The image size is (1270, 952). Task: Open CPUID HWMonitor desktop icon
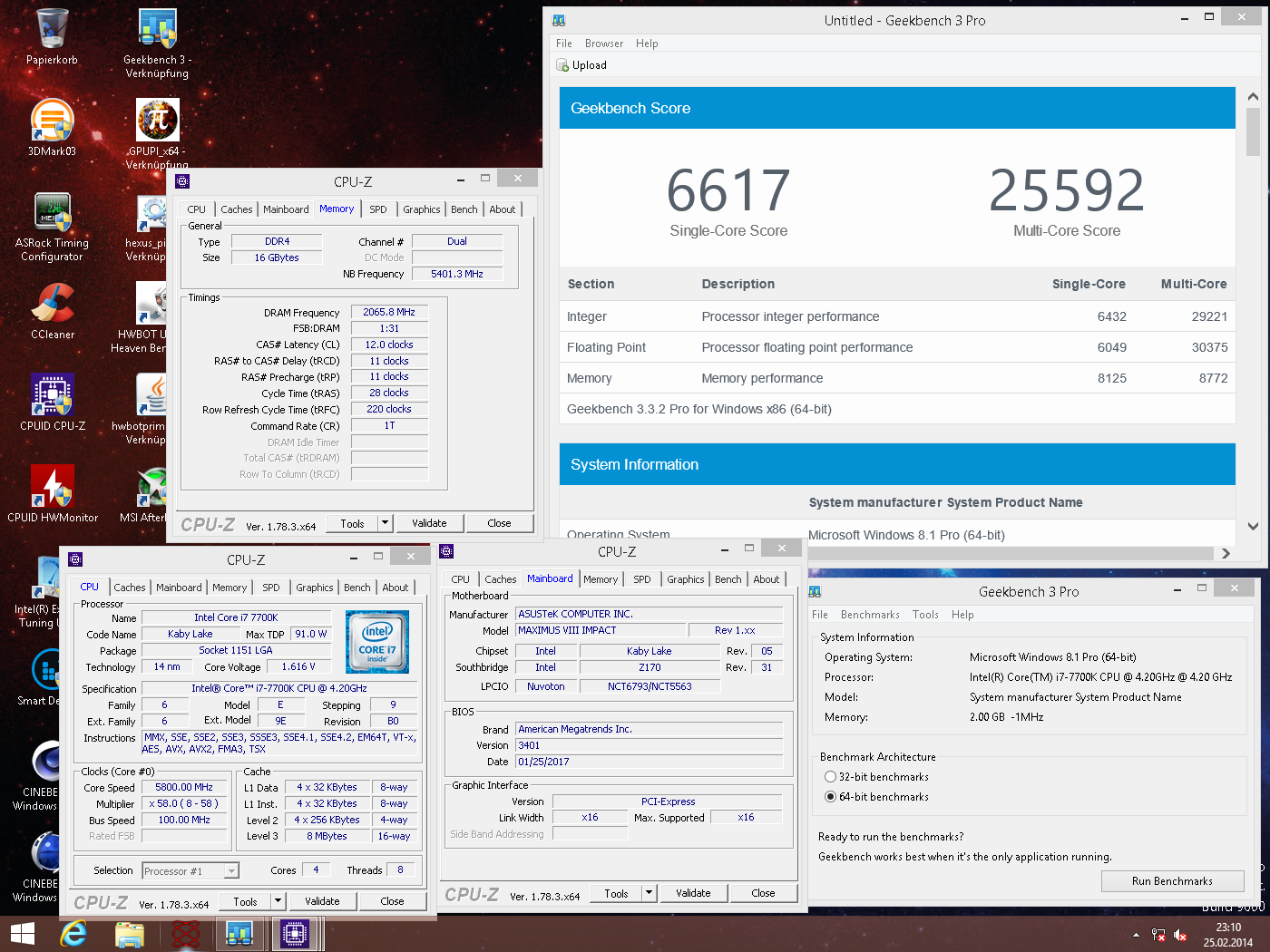[52, 493]
